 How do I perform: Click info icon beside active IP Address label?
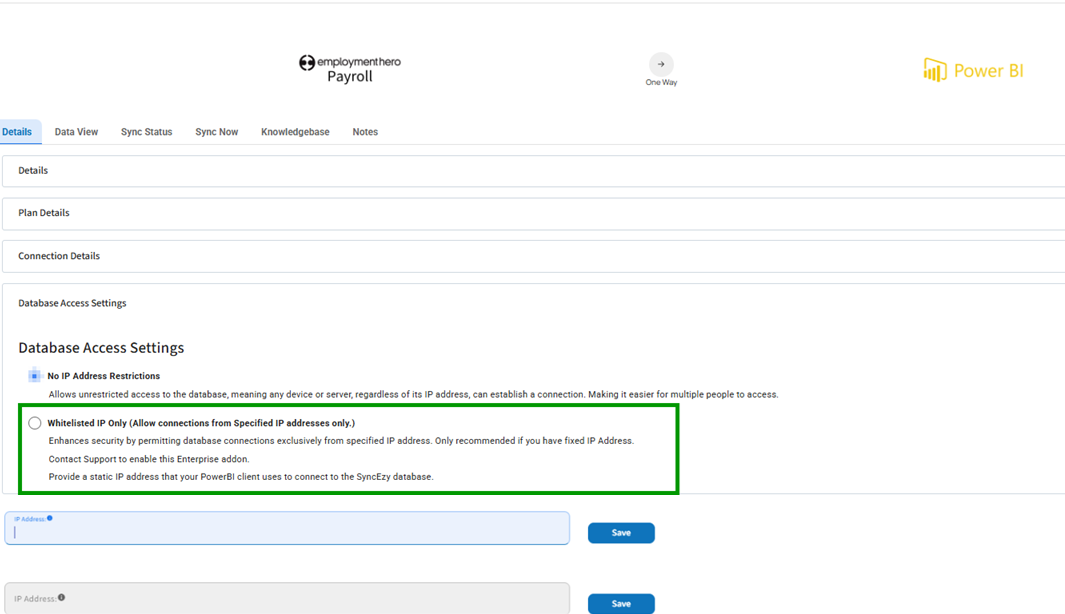[50, 518]
